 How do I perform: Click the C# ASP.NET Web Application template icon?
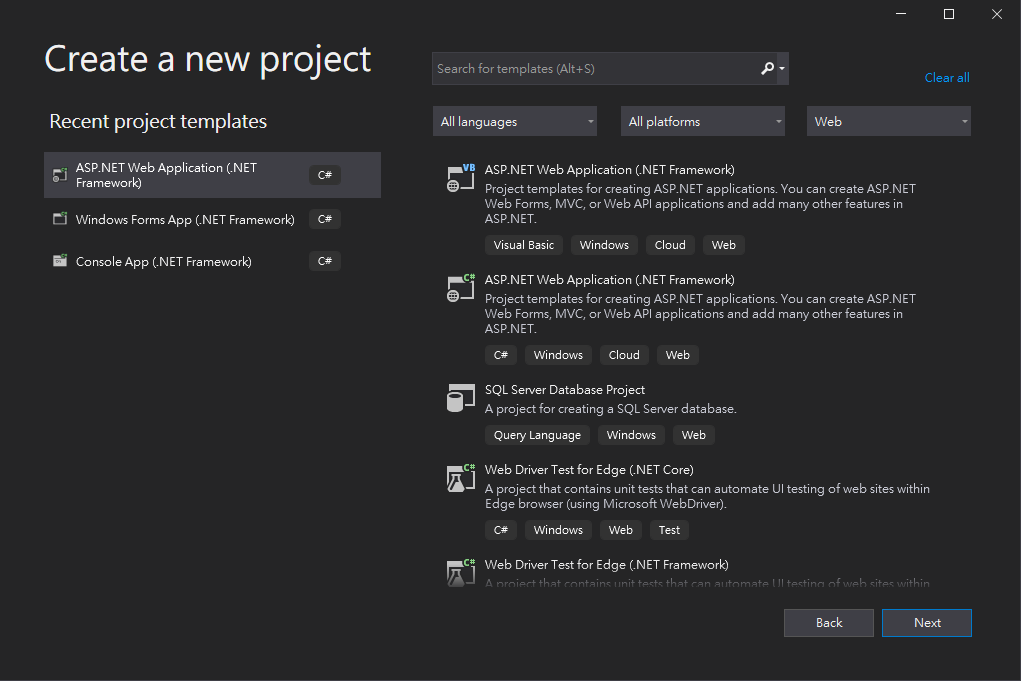(460, 288)
